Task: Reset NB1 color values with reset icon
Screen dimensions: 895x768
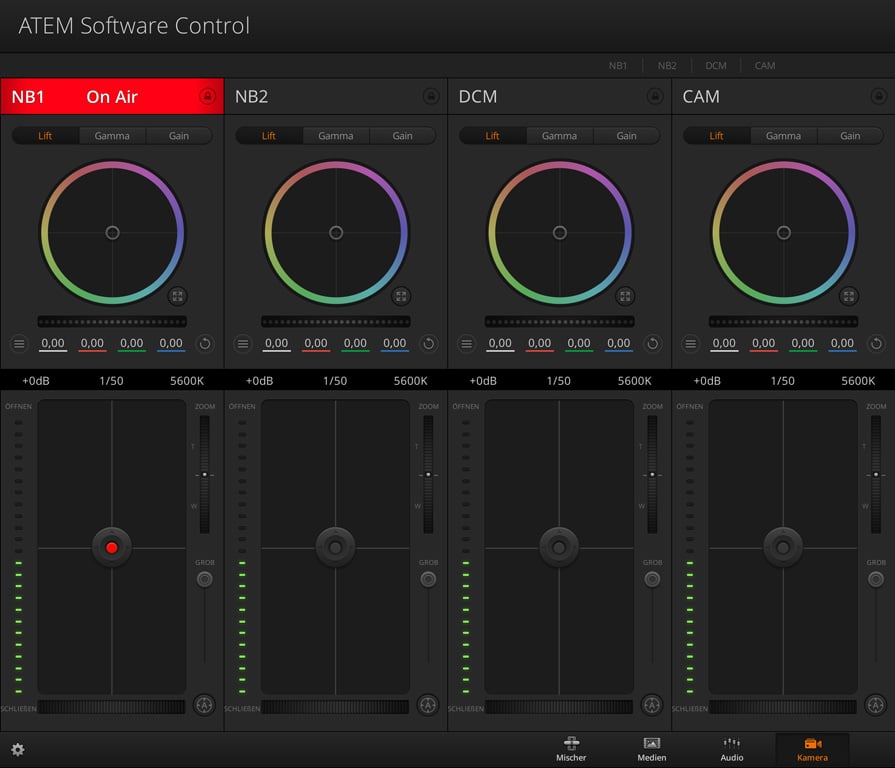Action: click(205, 343)
